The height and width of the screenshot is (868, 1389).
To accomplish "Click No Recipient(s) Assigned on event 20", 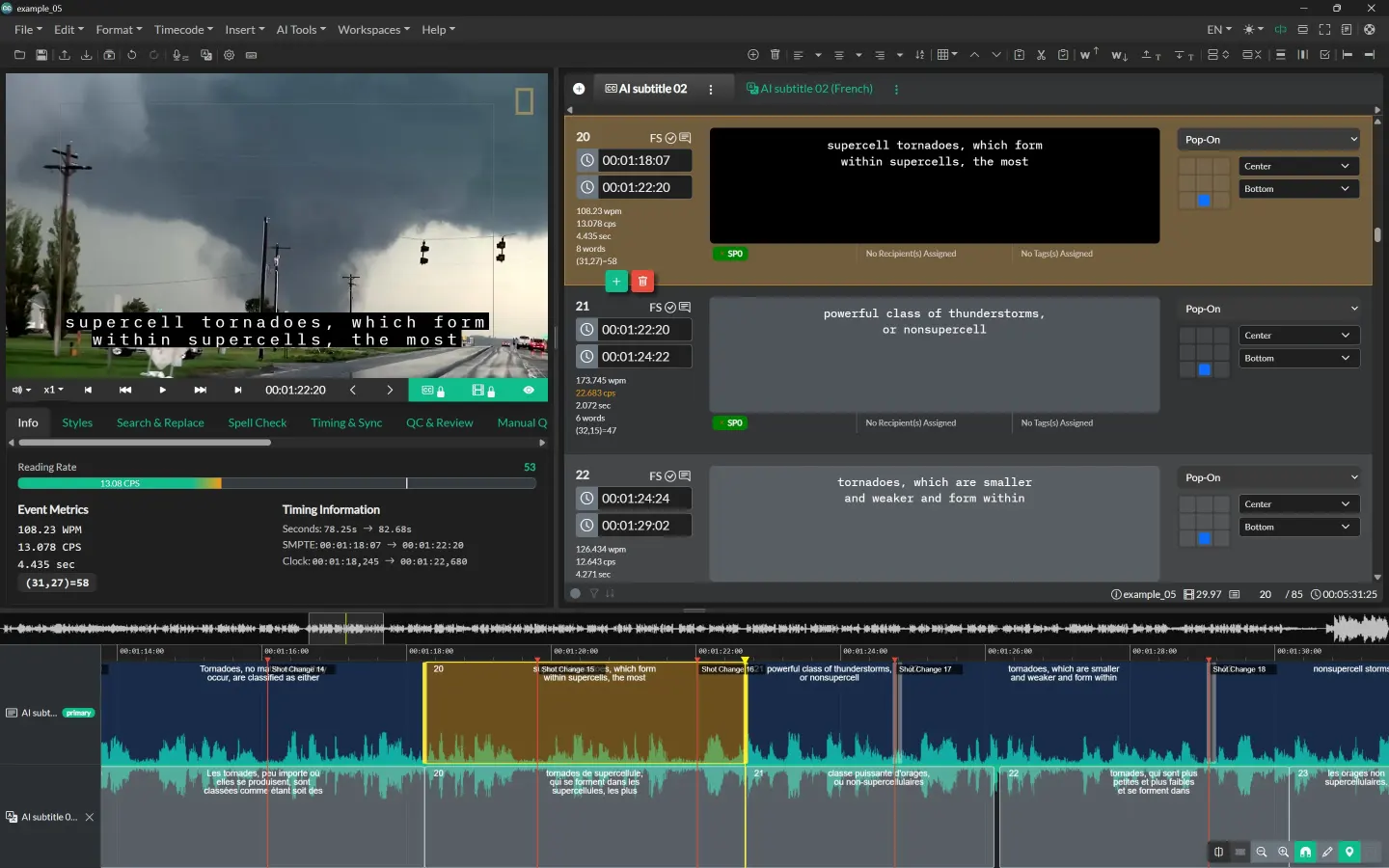I will [x=911, y=254].
